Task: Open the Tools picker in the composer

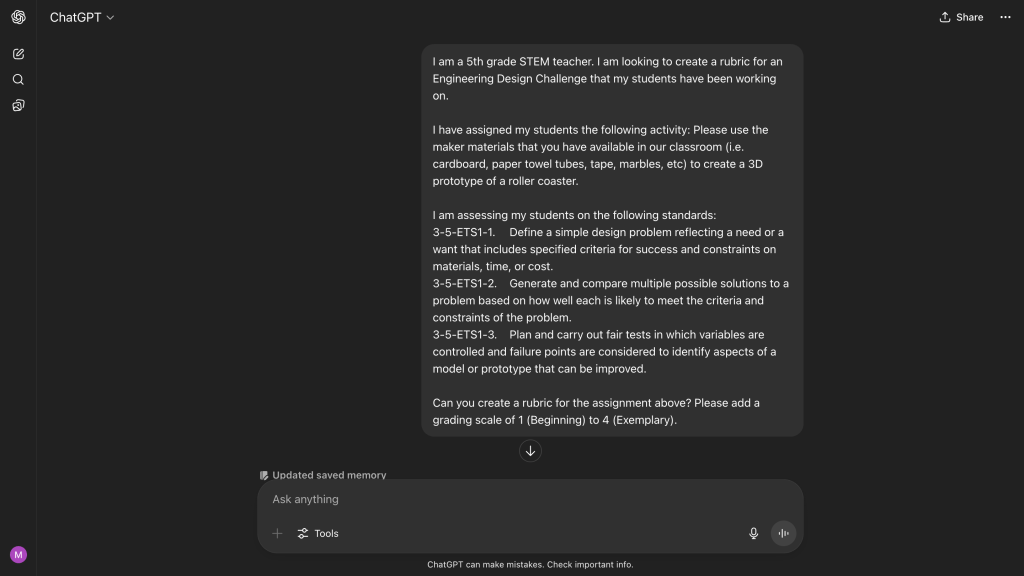Action: (318, 534)
